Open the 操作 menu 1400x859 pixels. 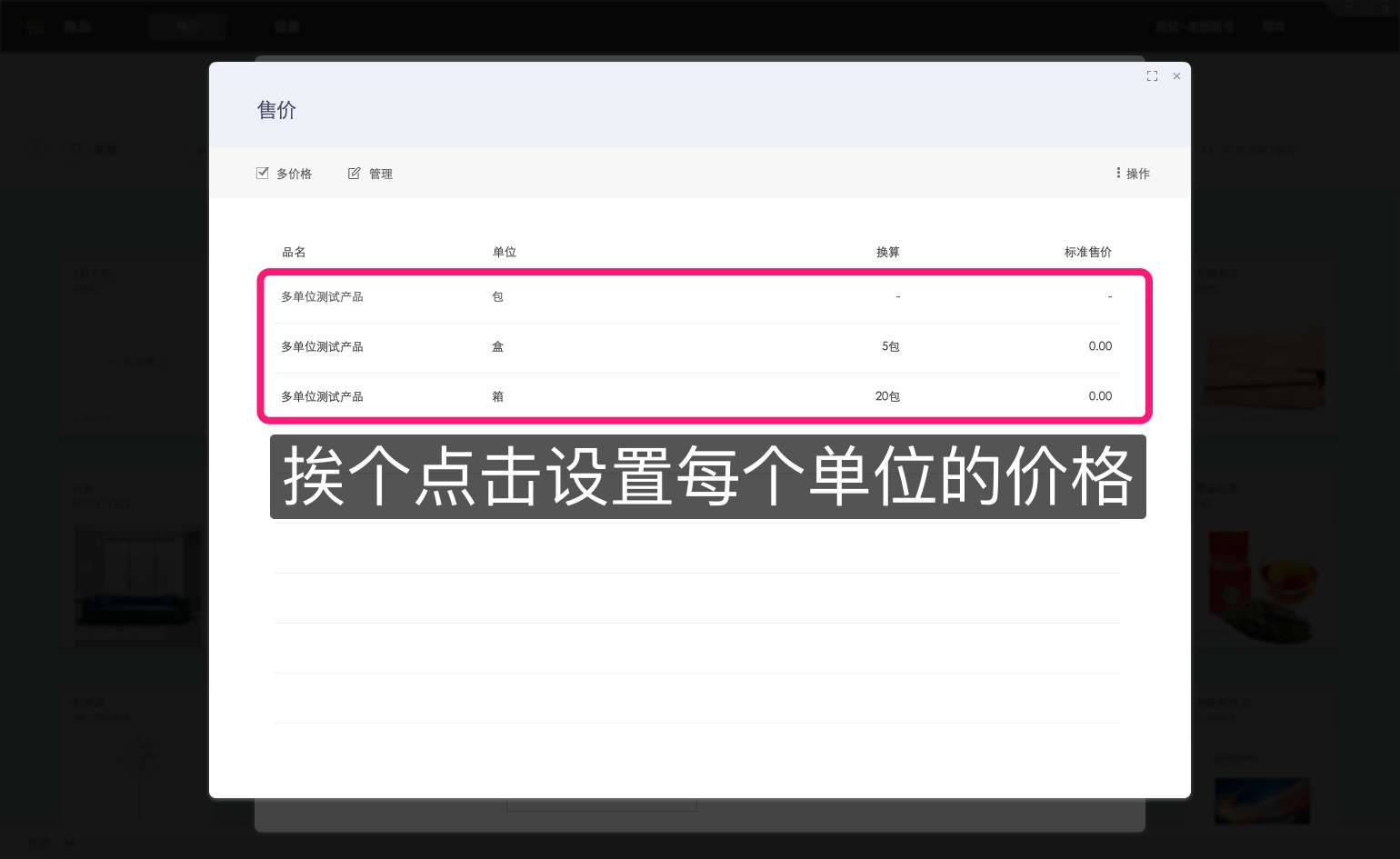(x=1133, y=174)
